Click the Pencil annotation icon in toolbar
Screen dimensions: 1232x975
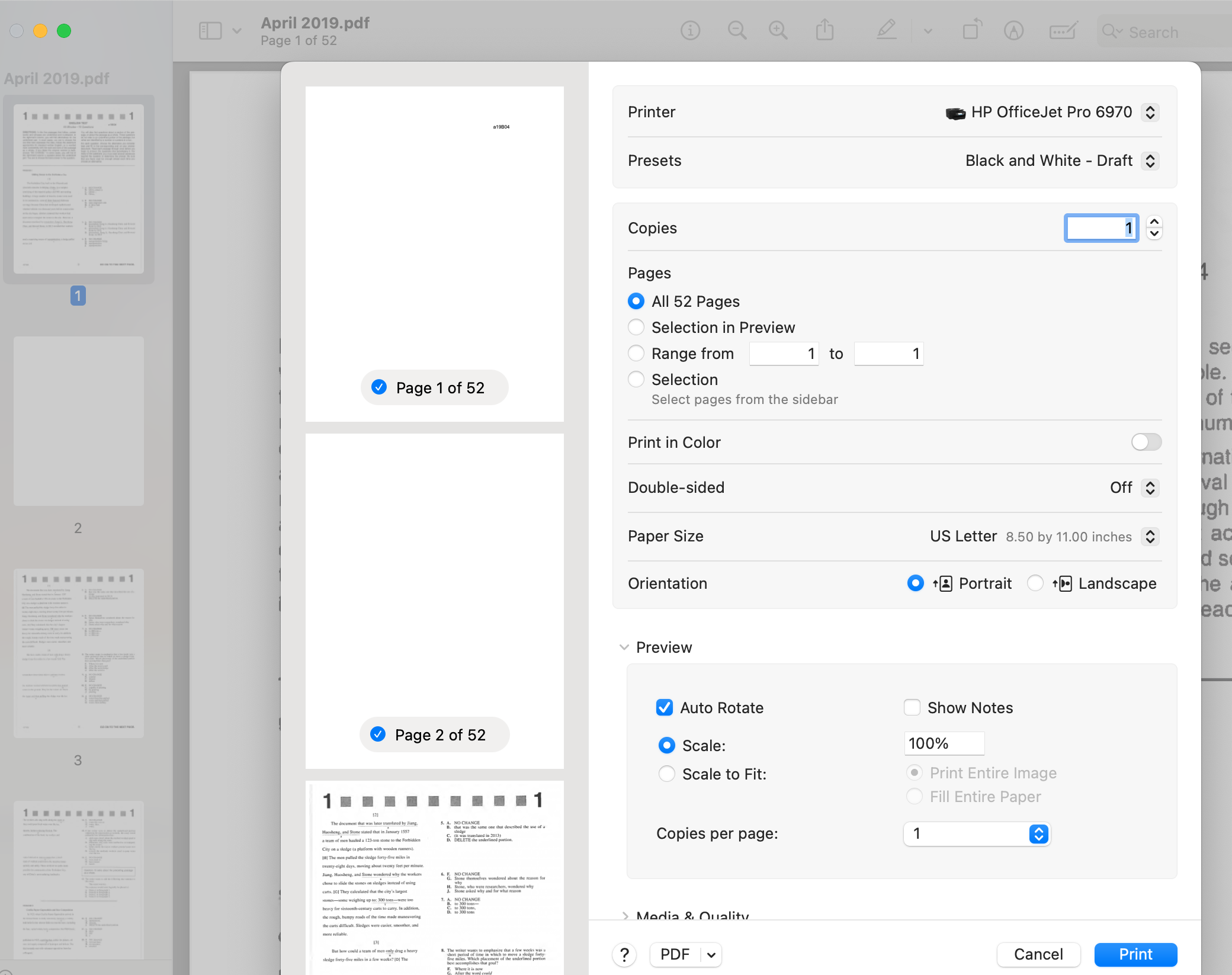[884, 31]
